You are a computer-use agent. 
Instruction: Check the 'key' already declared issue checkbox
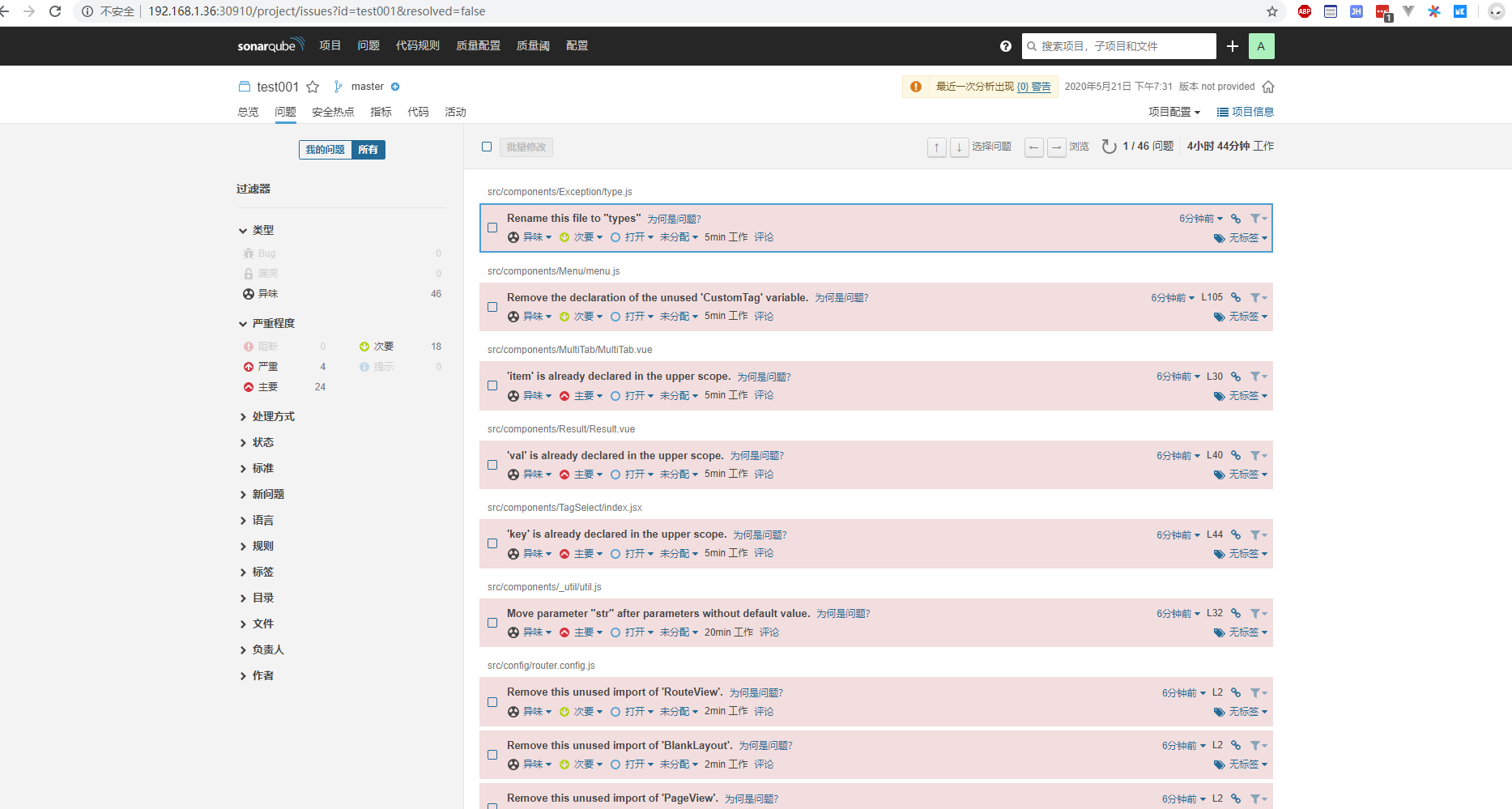click(x=492, y=543)
